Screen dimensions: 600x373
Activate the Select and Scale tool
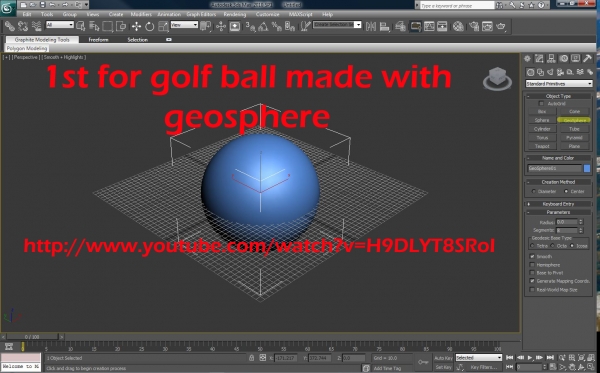[163, 26]
